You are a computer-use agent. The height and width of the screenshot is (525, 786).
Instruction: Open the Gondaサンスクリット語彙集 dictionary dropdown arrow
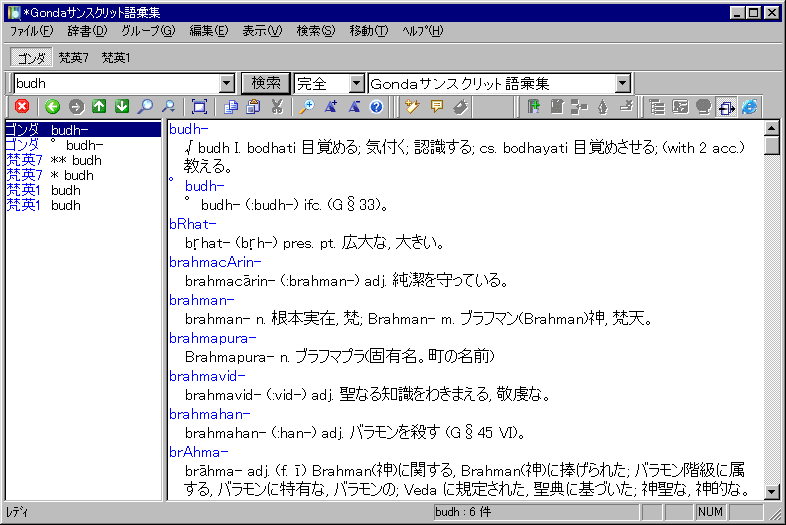click(x=622, y=83)
